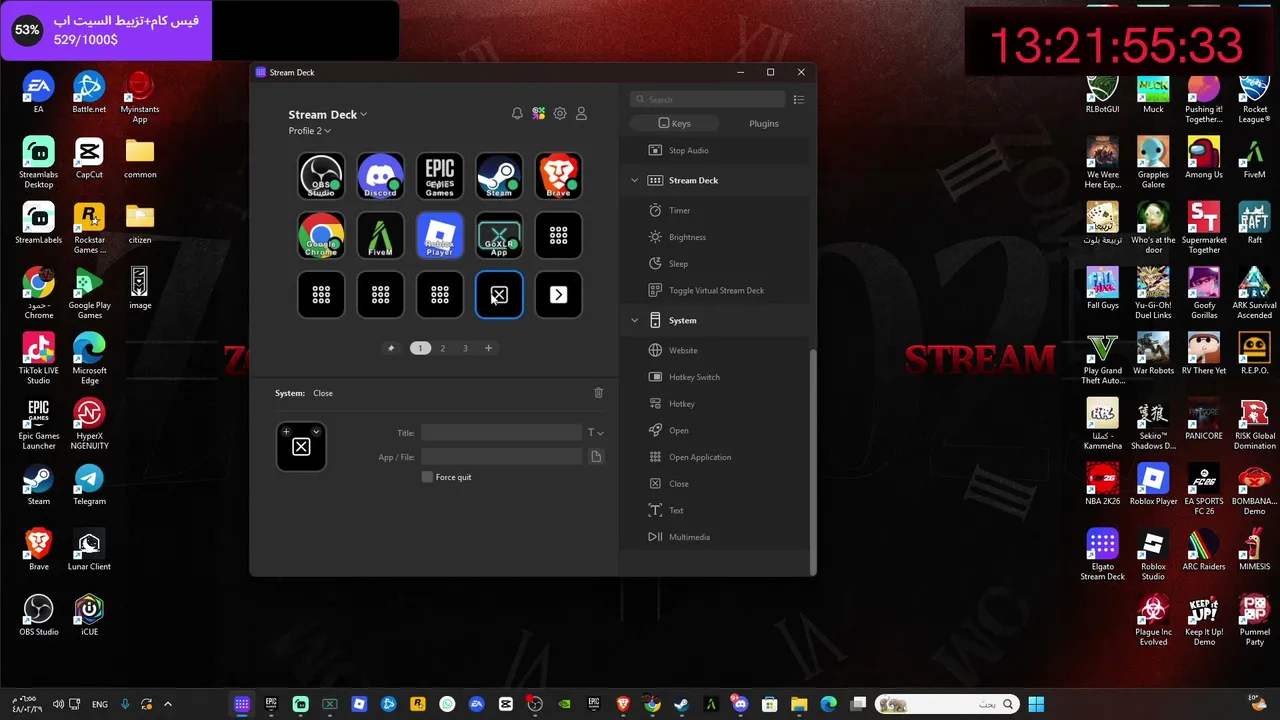Open the iCUE desktop shortcut
1280x720 pixels.
click(89, 614)
